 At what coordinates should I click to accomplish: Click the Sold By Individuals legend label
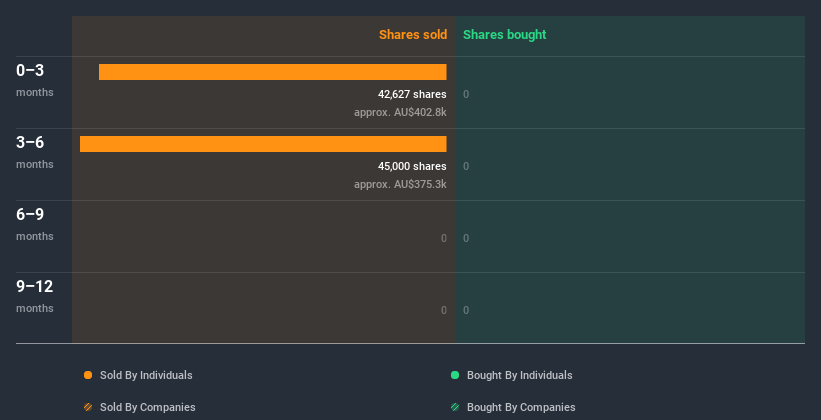click(146, 375)
